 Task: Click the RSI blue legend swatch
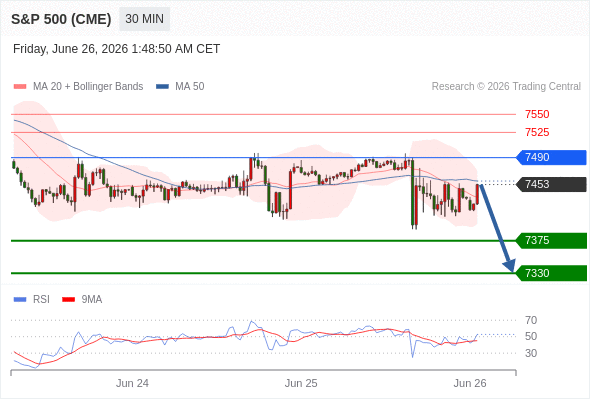tap(20, 300)
